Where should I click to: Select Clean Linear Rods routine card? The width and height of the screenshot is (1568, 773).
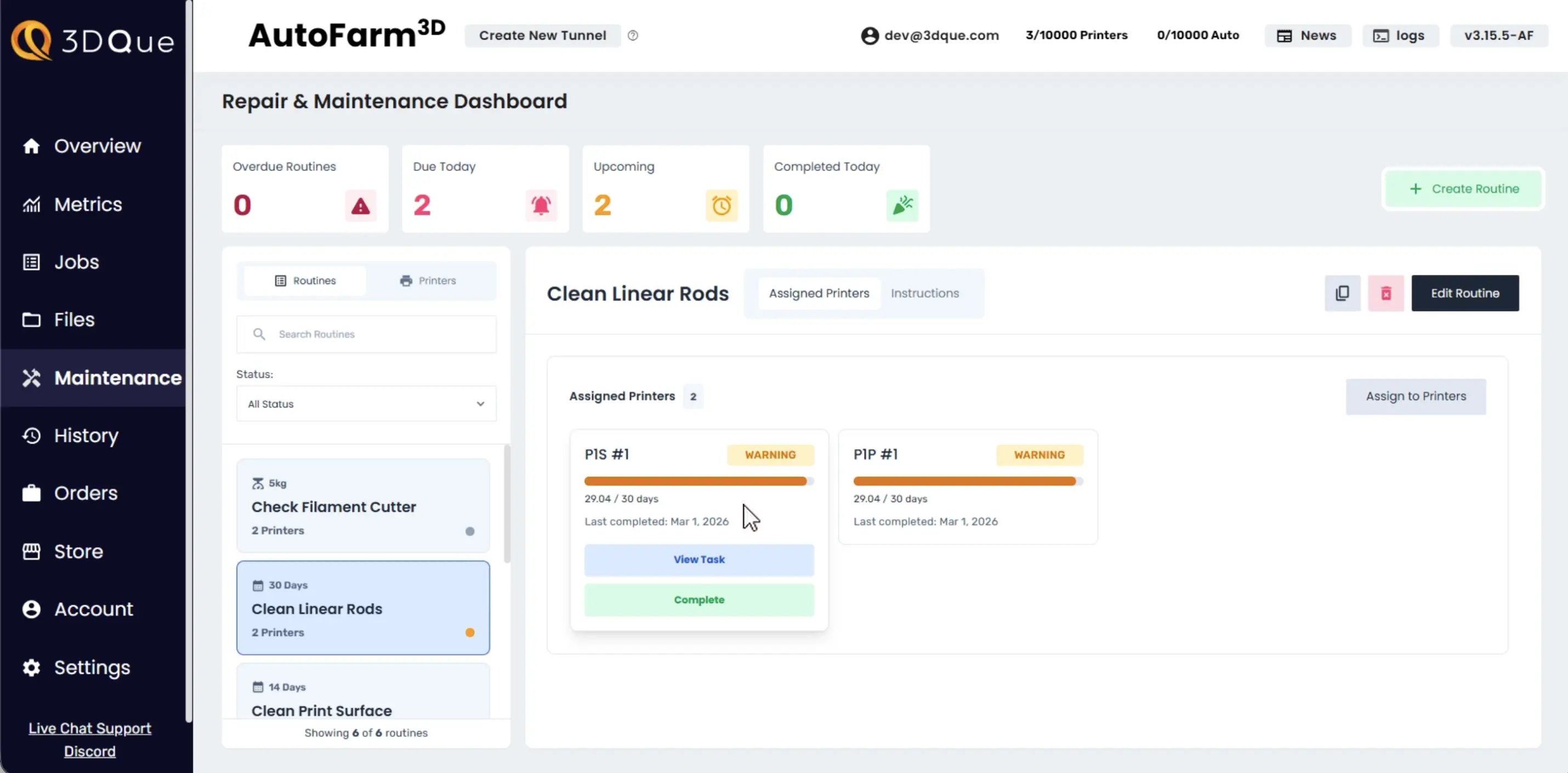[363, 607]
